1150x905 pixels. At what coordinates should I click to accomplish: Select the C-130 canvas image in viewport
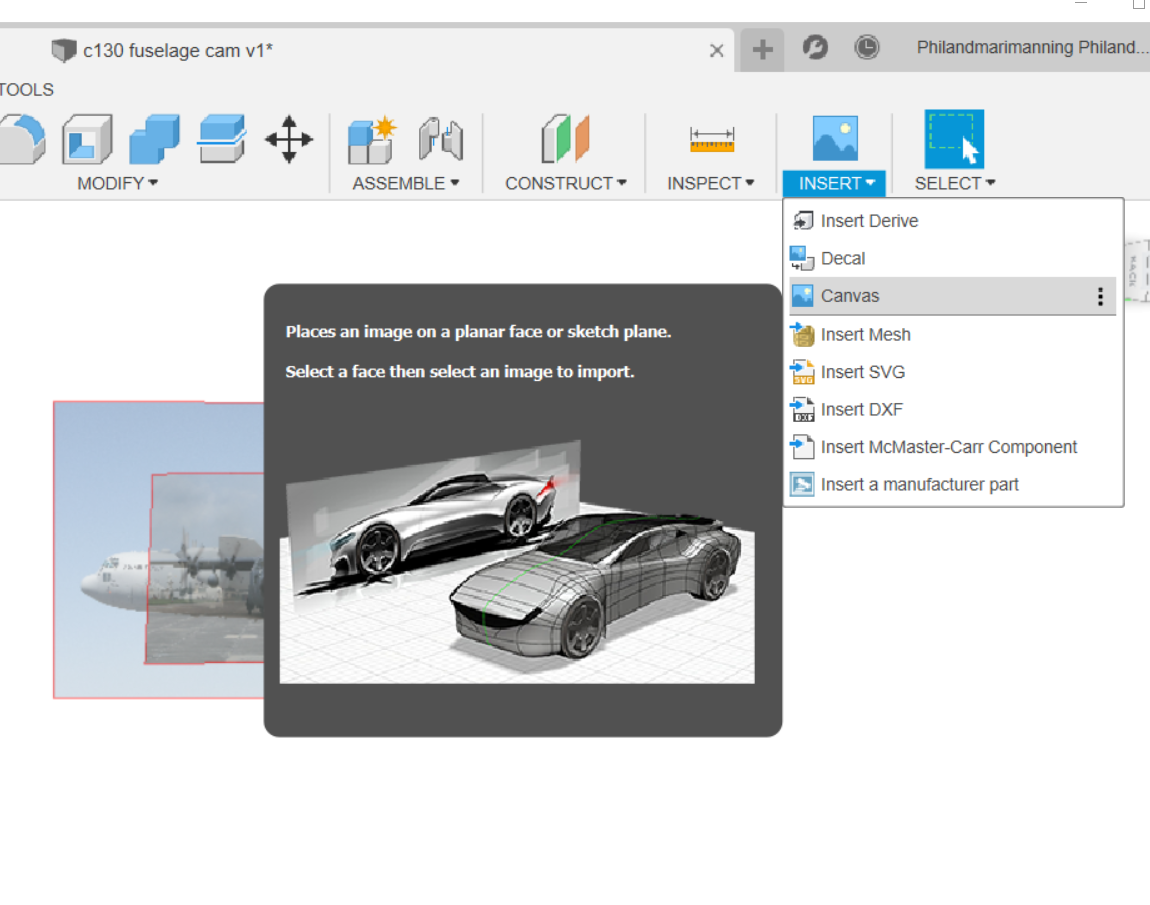tap(158, 550)
